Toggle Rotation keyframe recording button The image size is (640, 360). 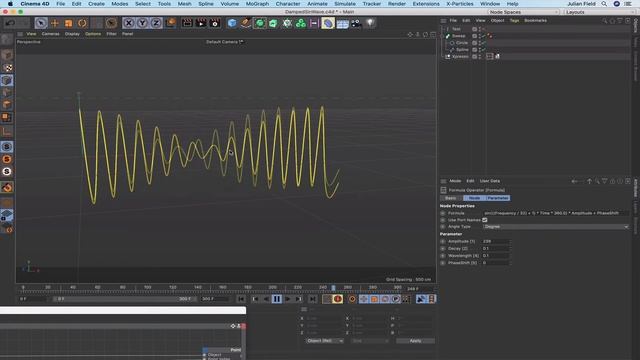[385, 299]
